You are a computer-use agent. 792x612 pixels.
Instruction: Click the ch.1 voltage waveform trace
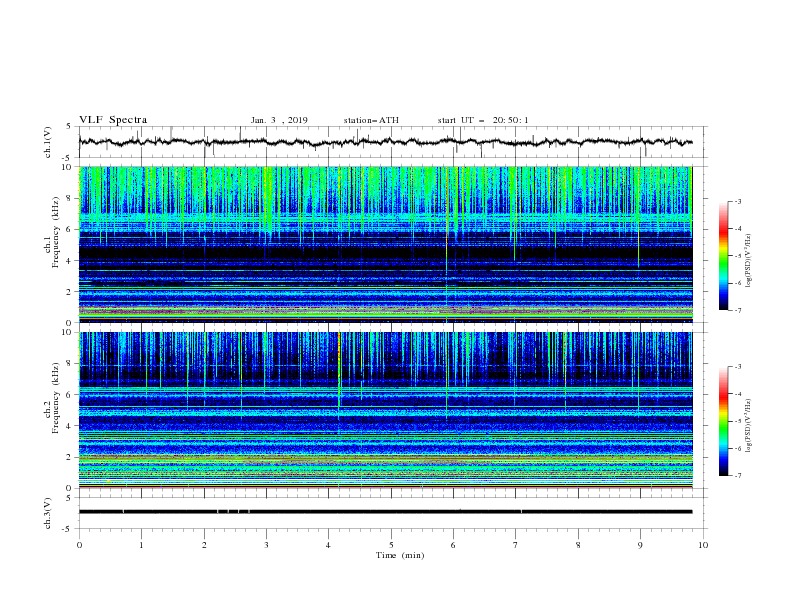pyautogui.click(x=385, y=142)
